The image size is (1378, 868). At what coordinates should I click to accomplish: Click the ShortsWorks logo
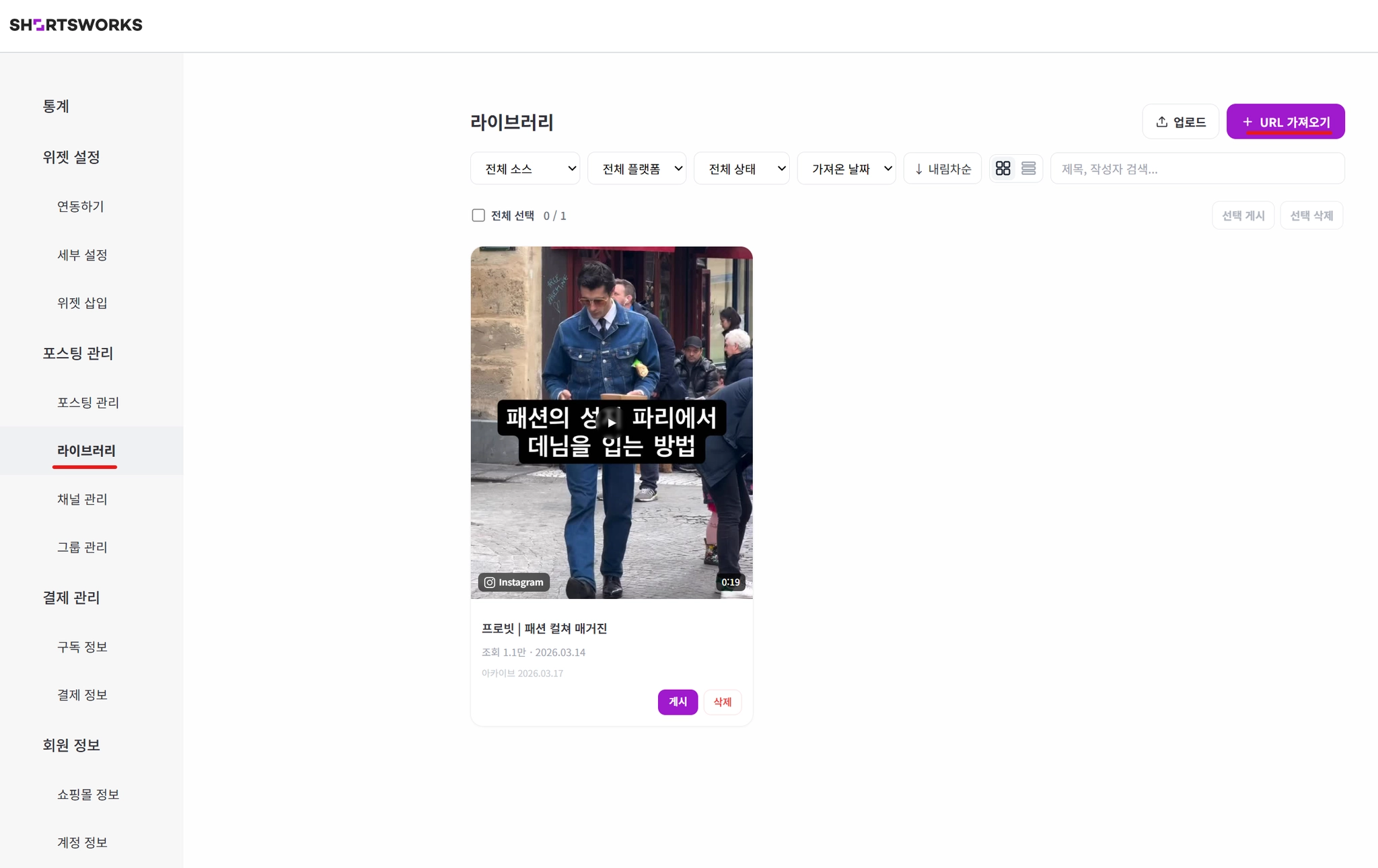coord(76,25)
